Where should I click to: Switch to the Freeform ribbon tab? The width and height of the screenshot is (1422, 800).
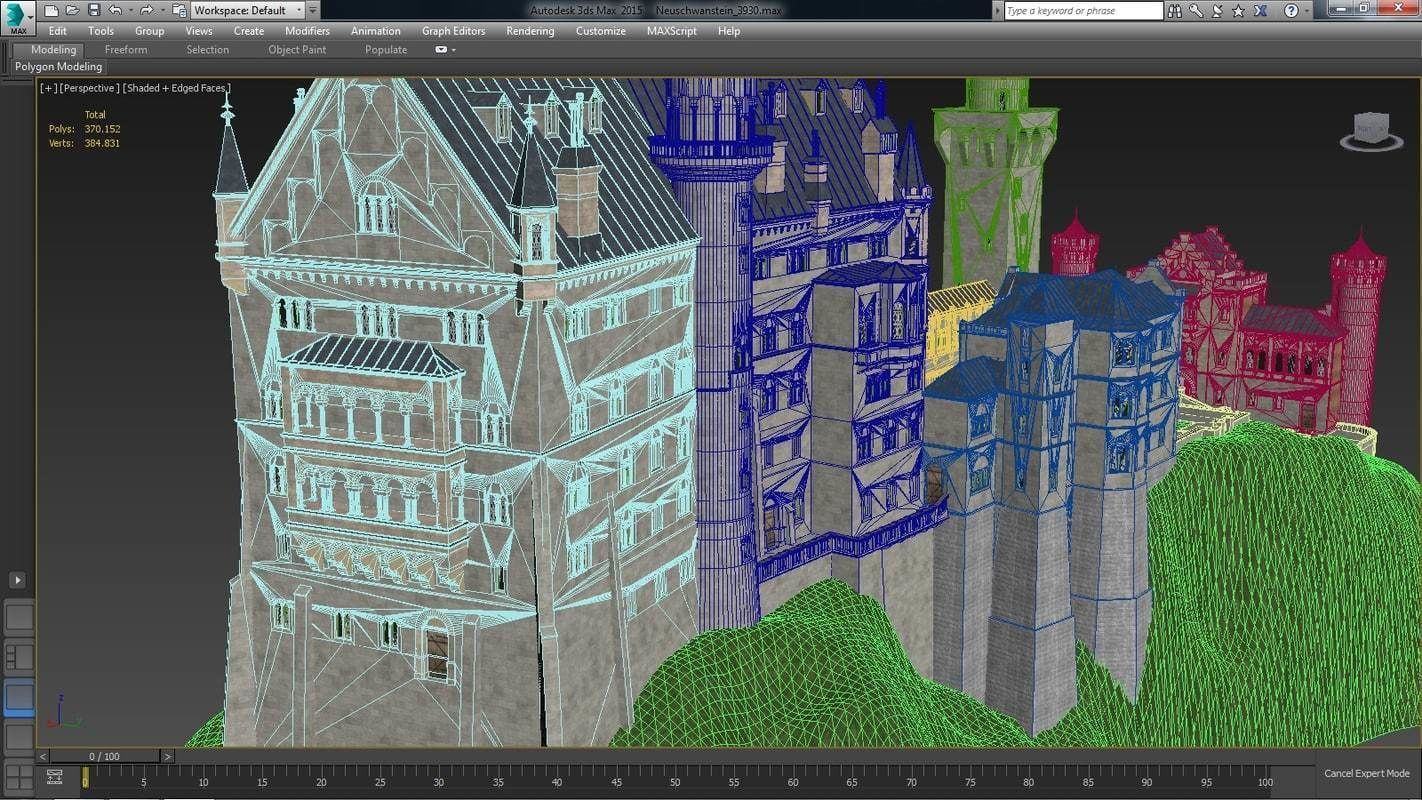pyautogui.click(x=126, y=49)
